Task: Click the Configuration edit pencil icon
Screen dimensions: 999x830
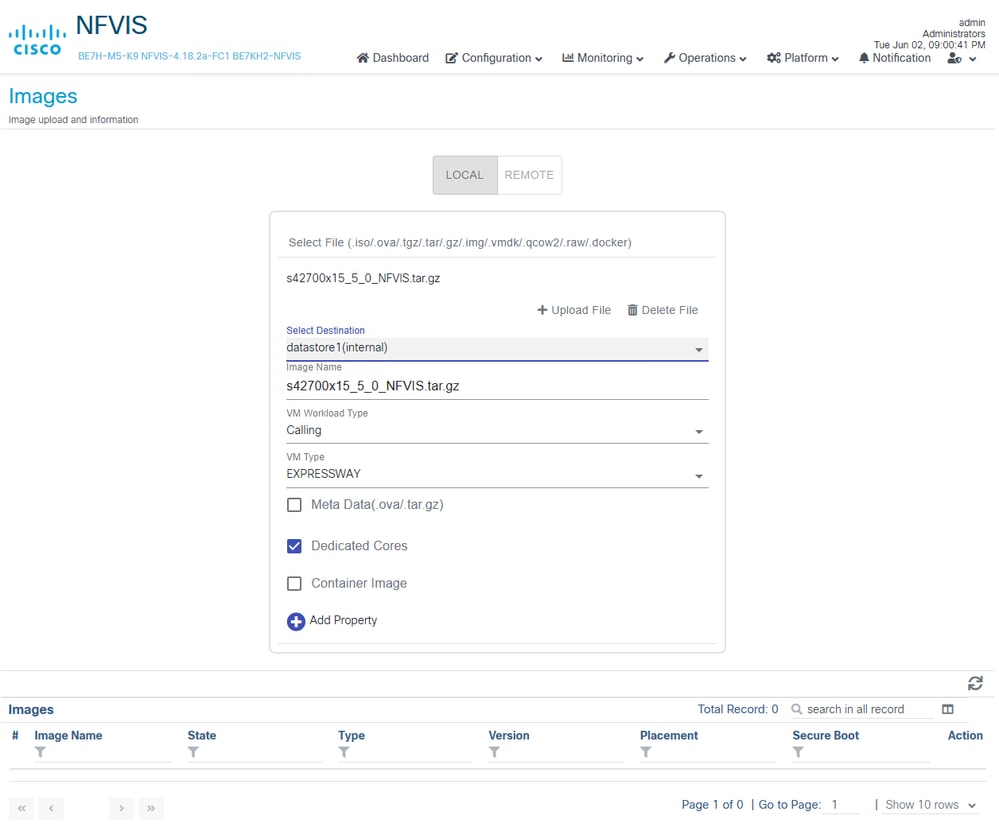Action: point(452,58)
